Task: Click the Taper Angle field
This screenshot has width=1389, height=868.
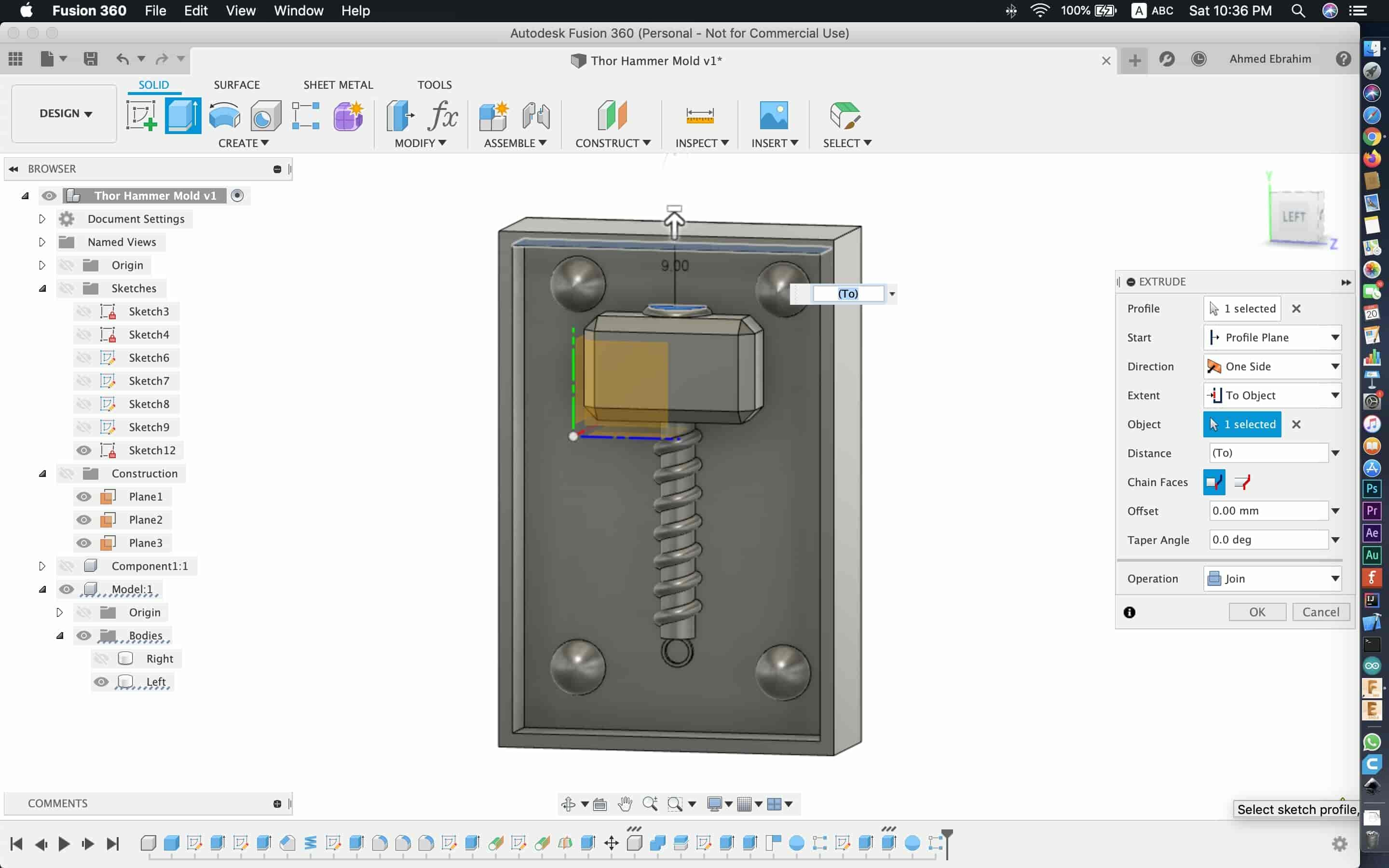Action: pyautogui.click(x=1268, y=540)
